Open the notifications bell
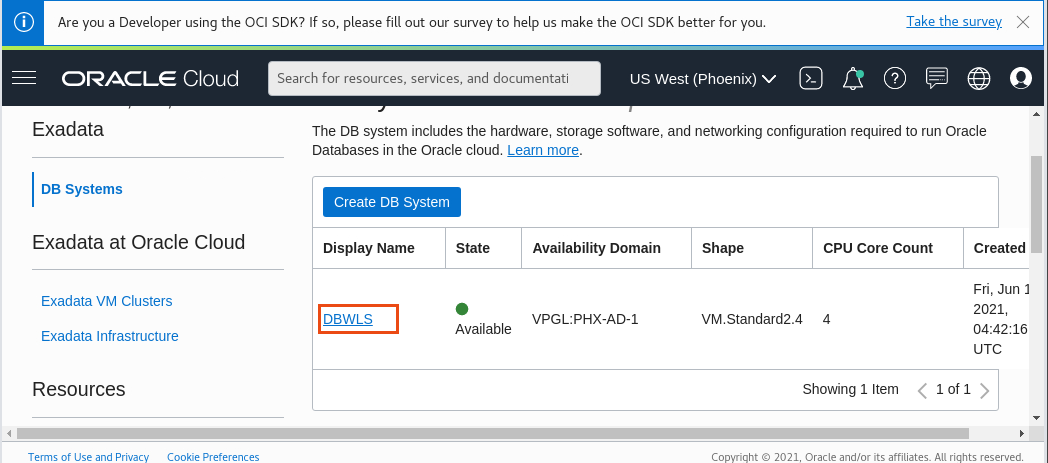 pyautogui.click(x=852, y=79)
